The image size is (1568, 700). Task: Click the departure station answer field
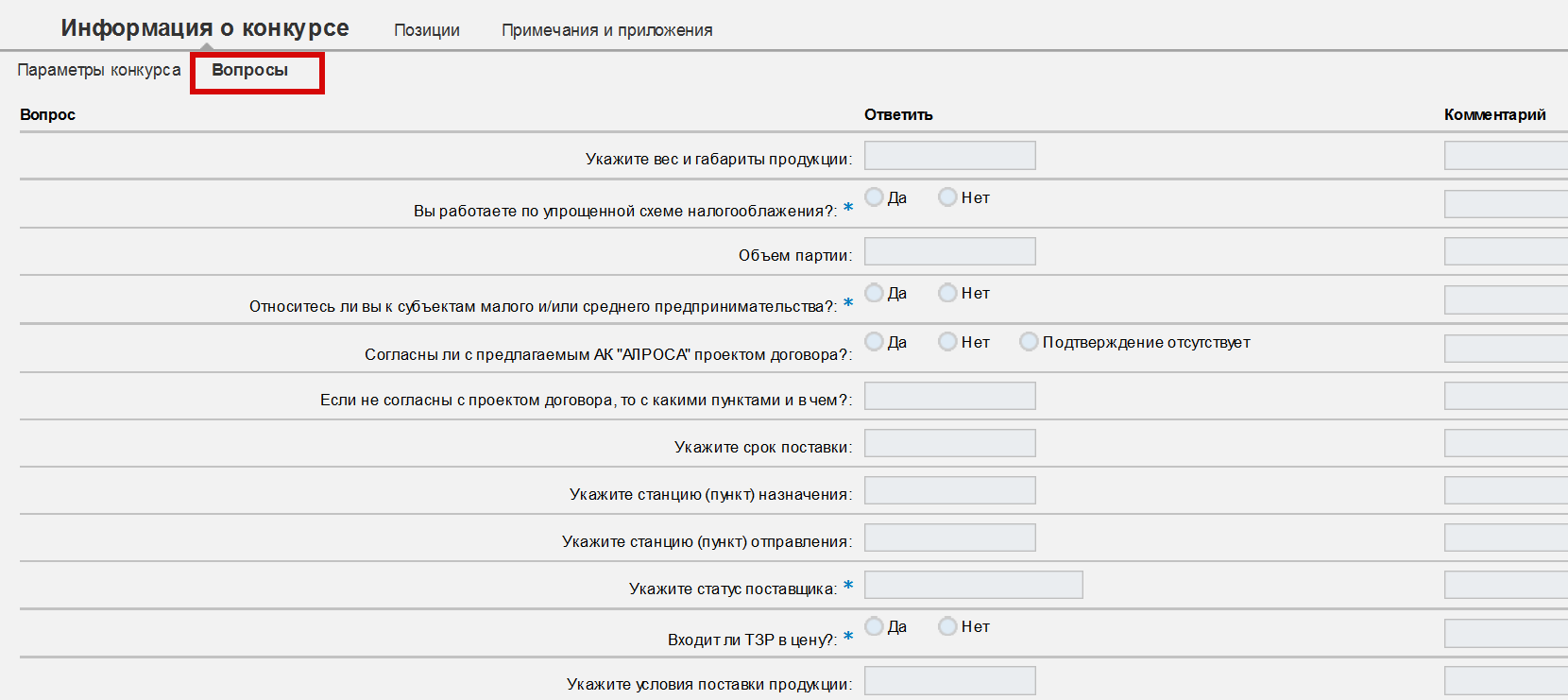(x=950, y=538)
